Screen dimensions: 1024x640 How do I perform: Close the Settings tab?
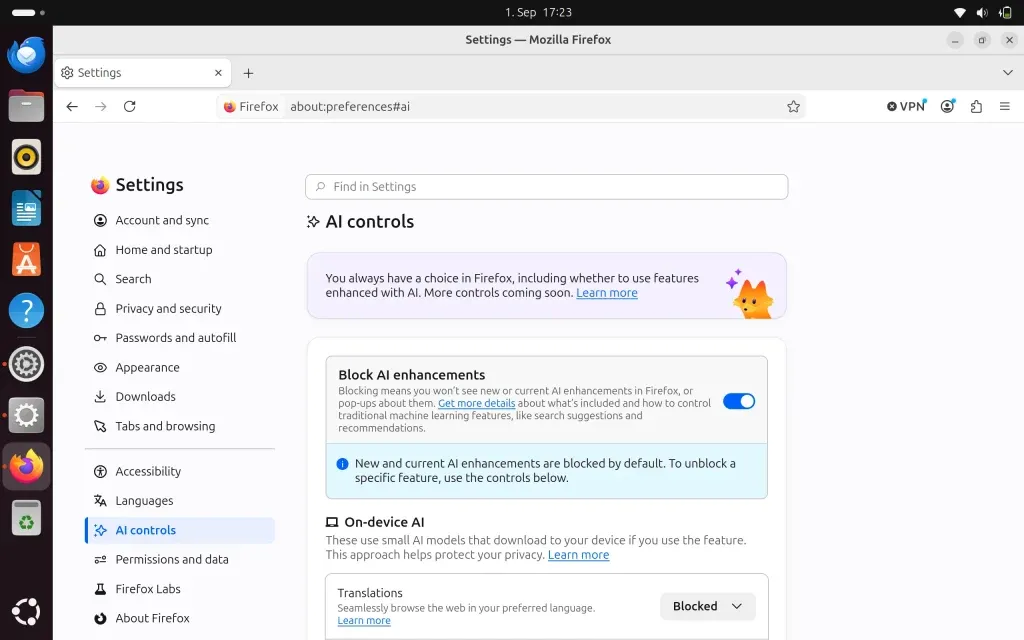(x=218, y=72)
